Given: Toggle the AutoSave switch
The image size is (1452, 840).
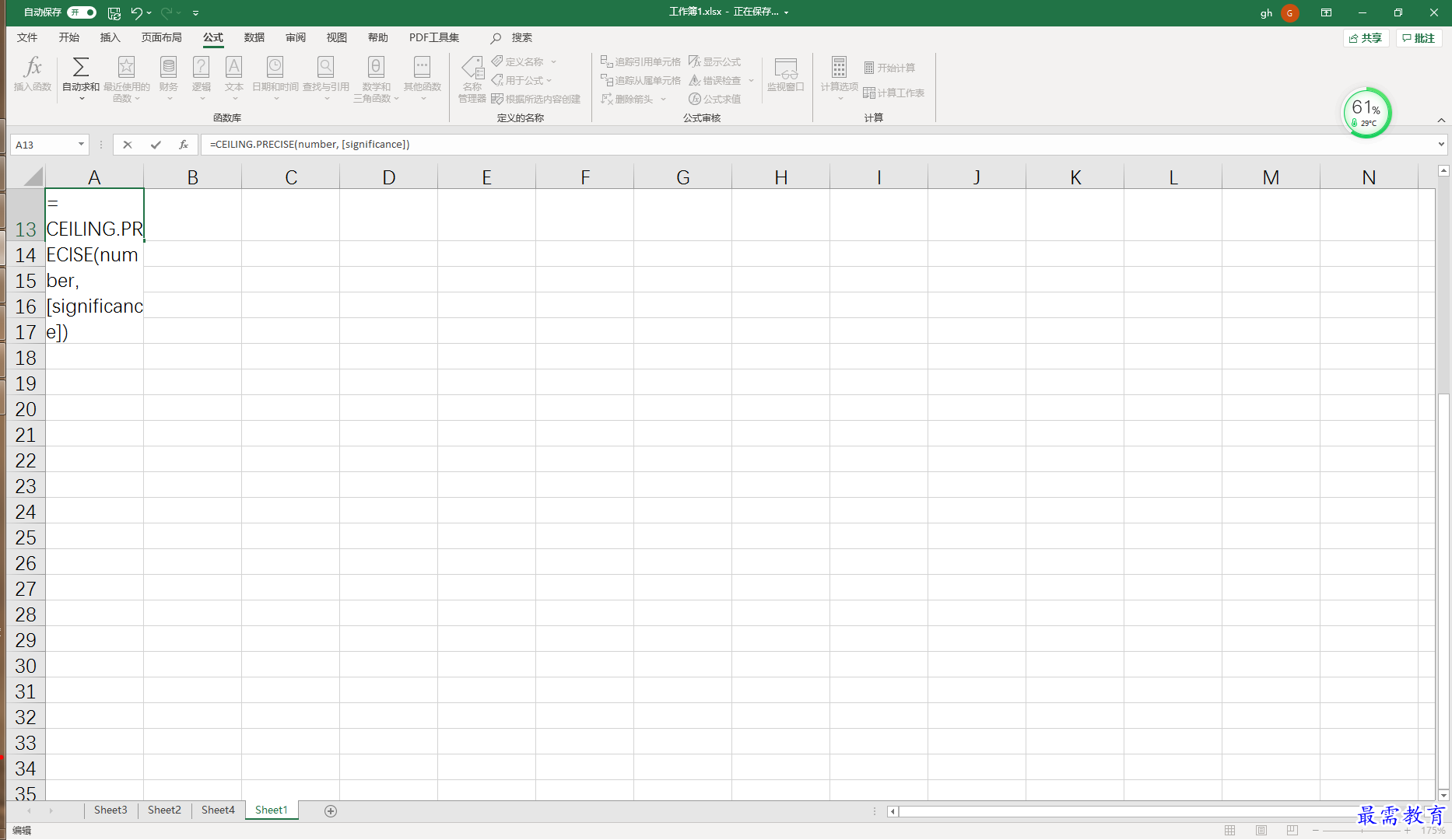Looking at the screenshot, I should [x=82, y=12].
